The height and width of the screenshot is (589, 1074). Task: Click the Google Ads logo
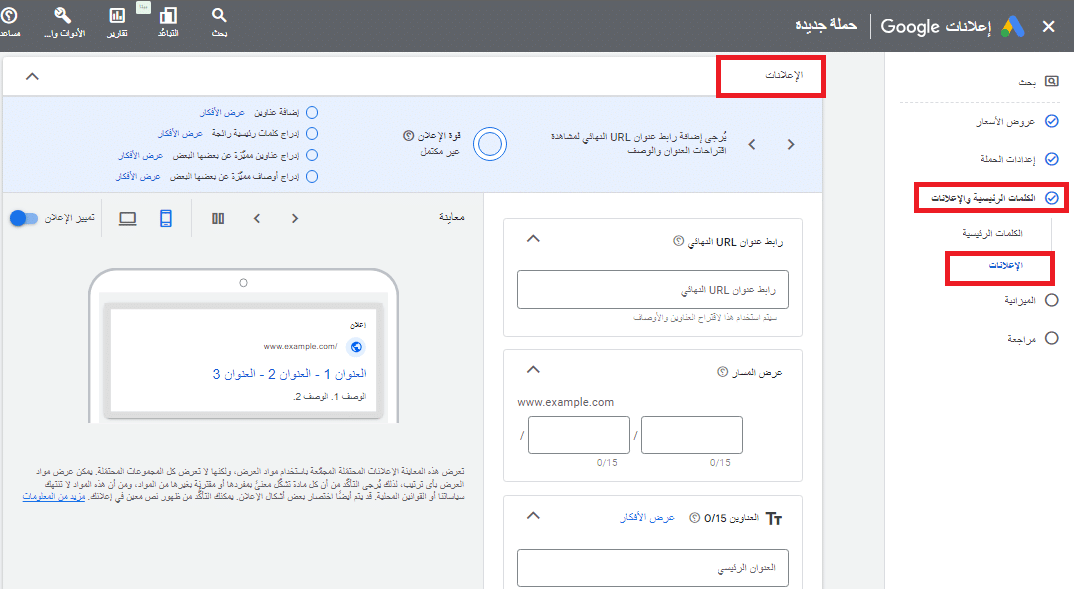1013,27
